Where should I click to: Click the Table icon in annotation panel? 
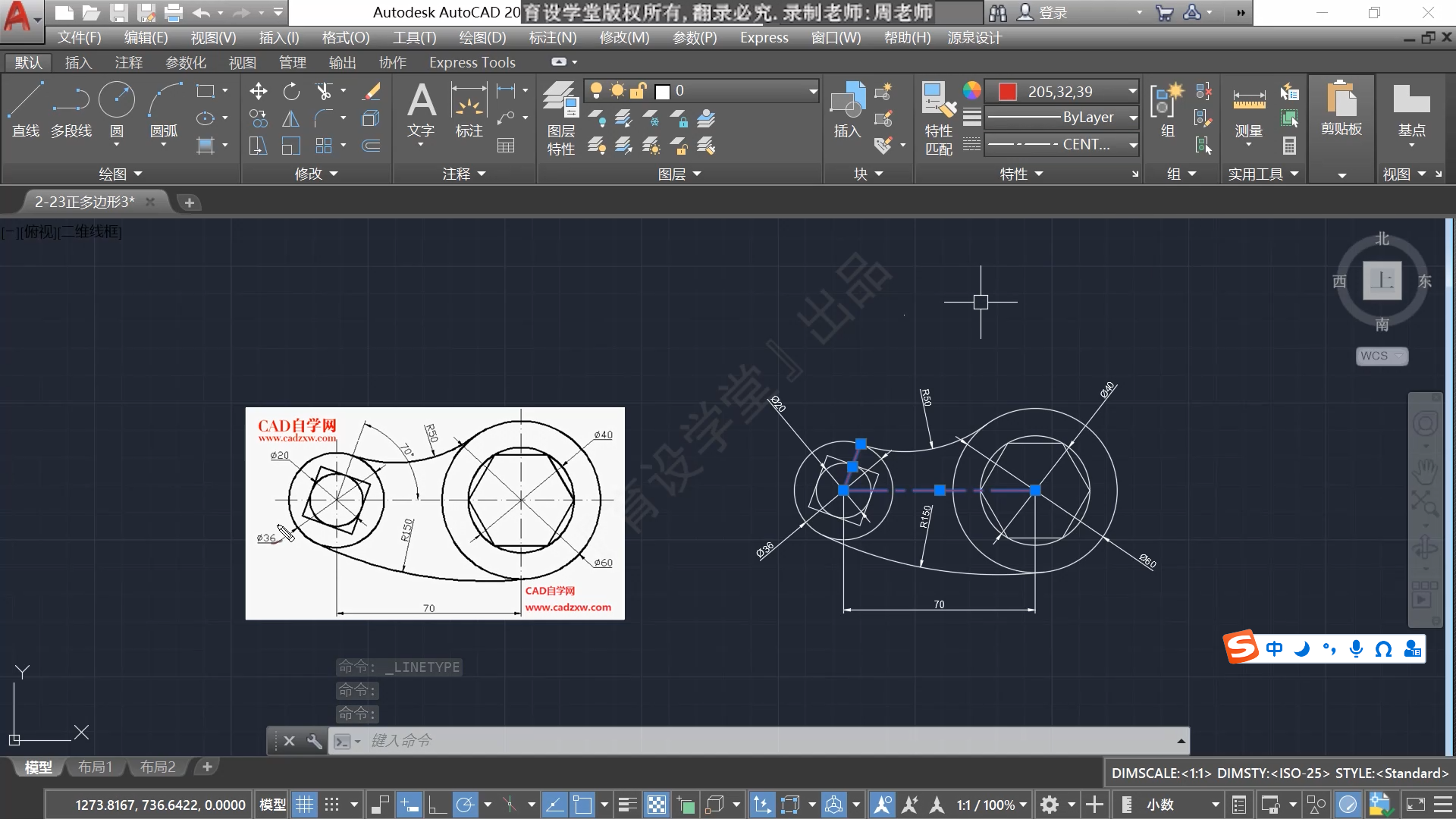506,146
